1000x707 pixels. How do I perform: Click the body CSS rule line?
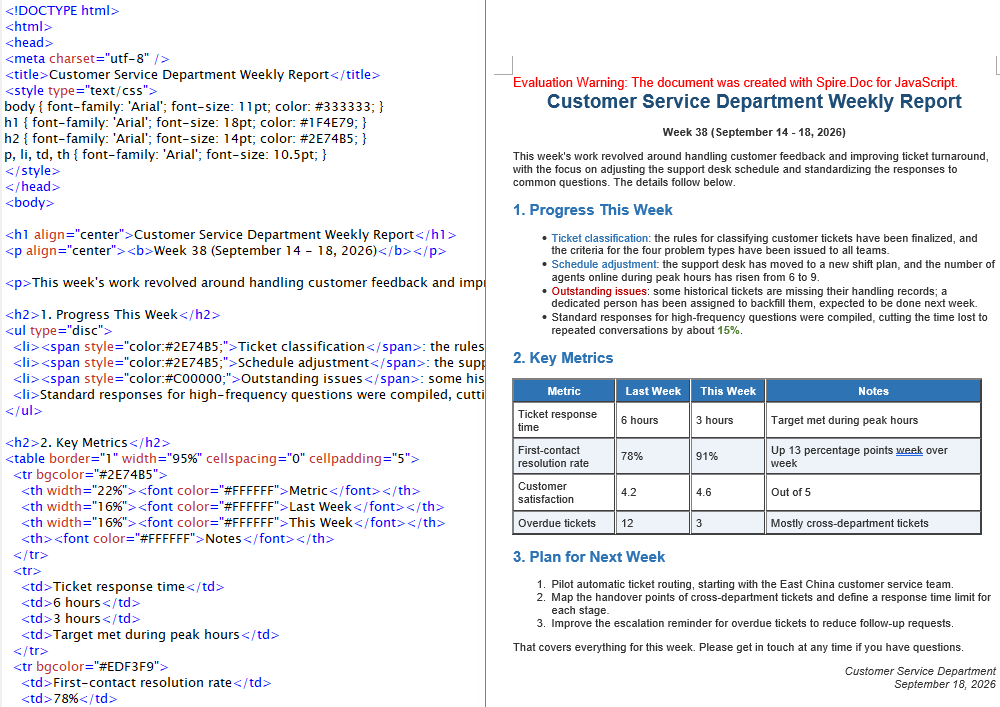(x=194, y=106)
